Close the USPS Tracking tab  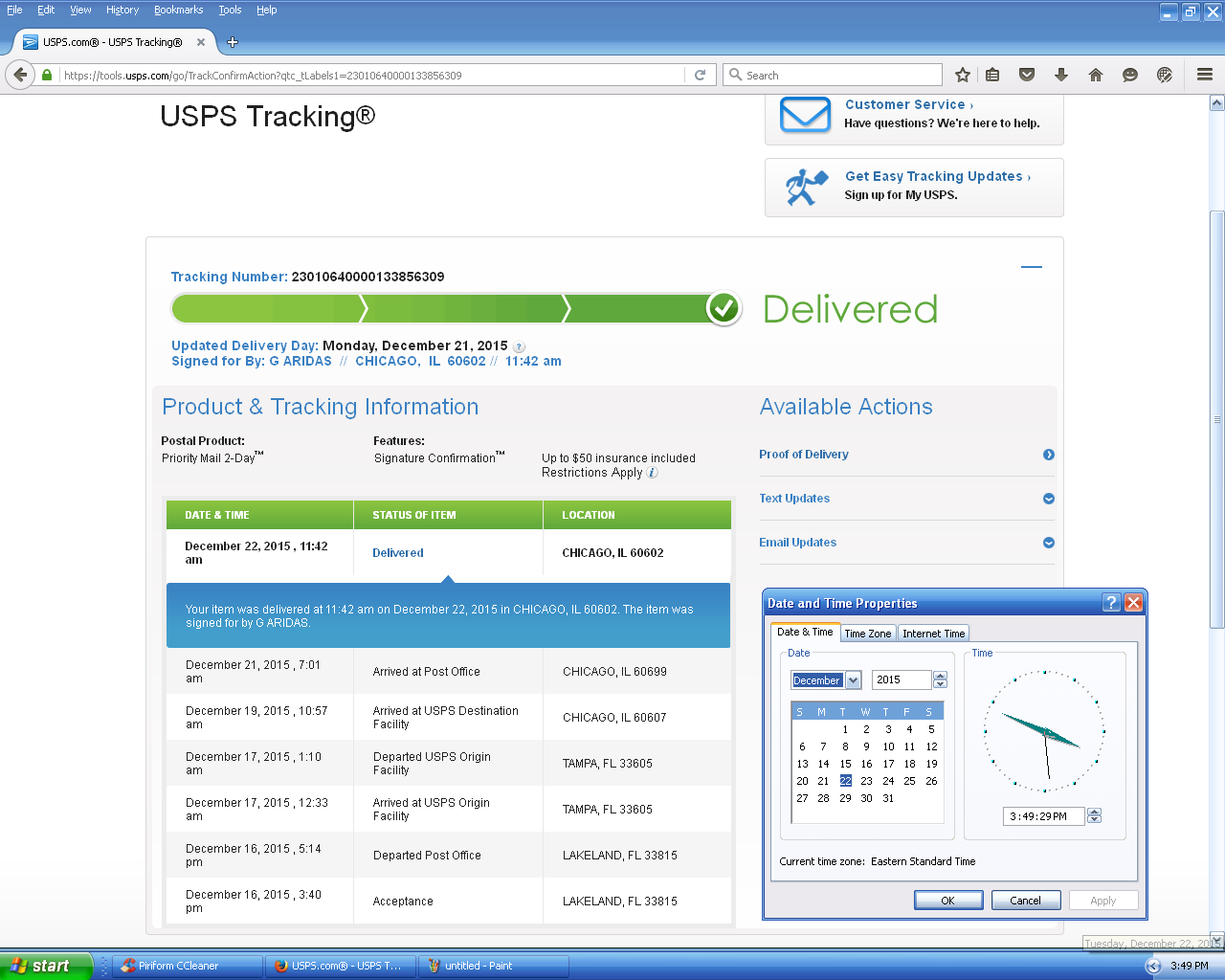coord(201,42)
